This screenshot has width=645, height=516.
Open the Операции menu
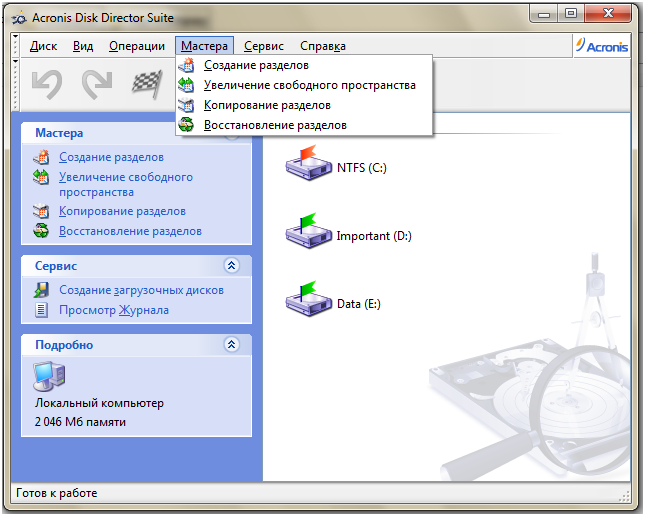coord(137,46)
